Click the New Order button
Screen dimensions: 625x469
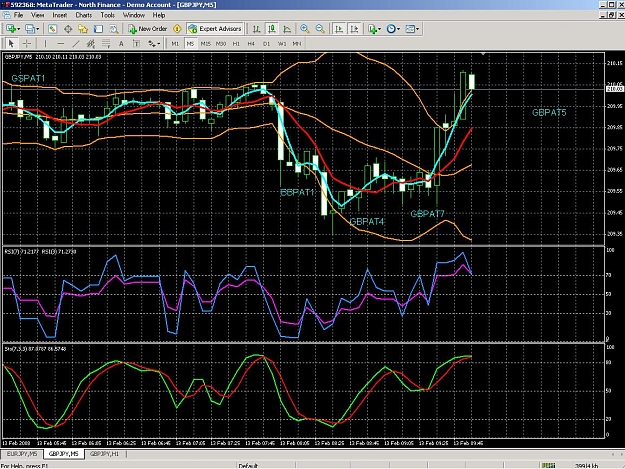tap(147, 29)
